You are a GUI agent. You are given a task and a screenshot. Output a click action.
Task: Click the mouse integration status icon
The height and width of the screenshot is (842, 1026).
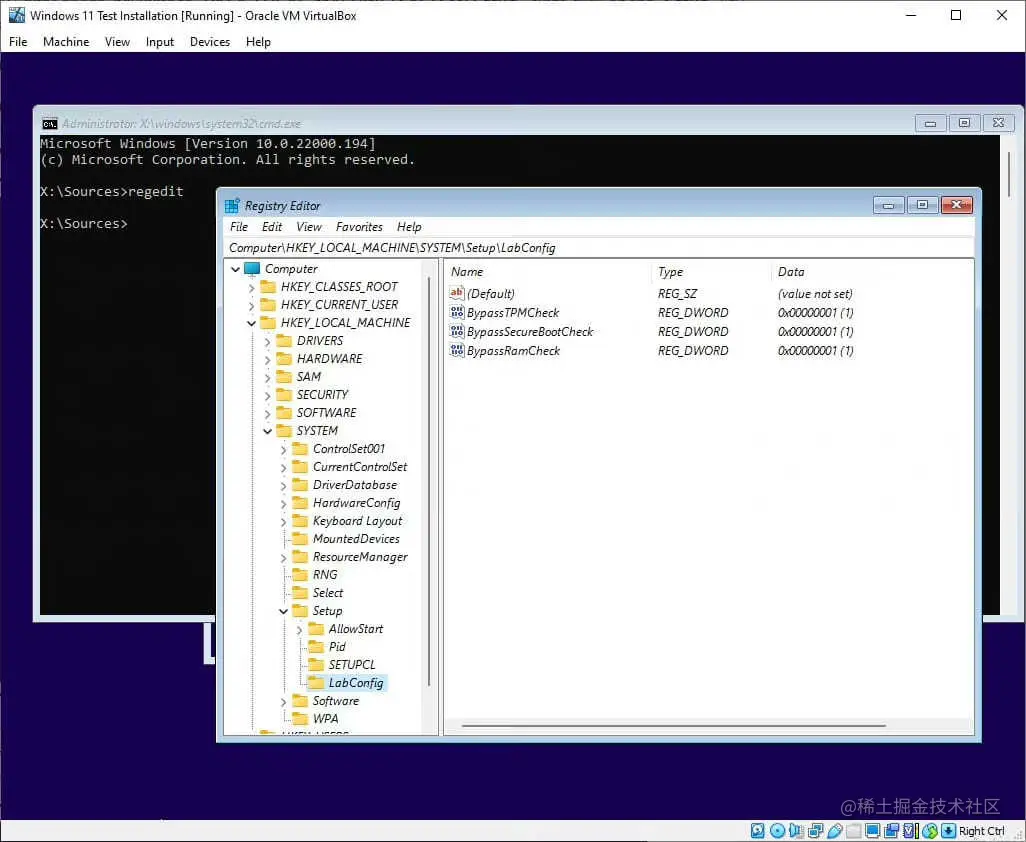pos(930,831)
